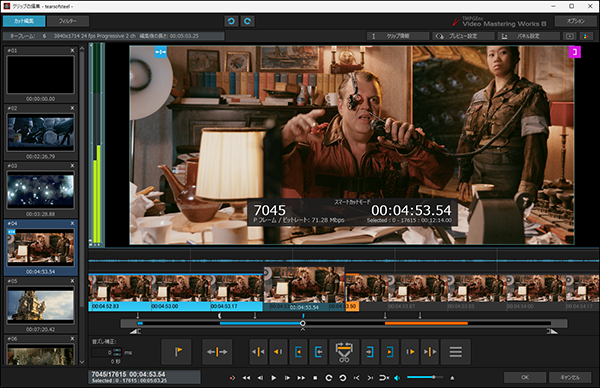Open プレビュー設定 settings
This screenshot has width=600, height=388.
[x=463, y=36]
